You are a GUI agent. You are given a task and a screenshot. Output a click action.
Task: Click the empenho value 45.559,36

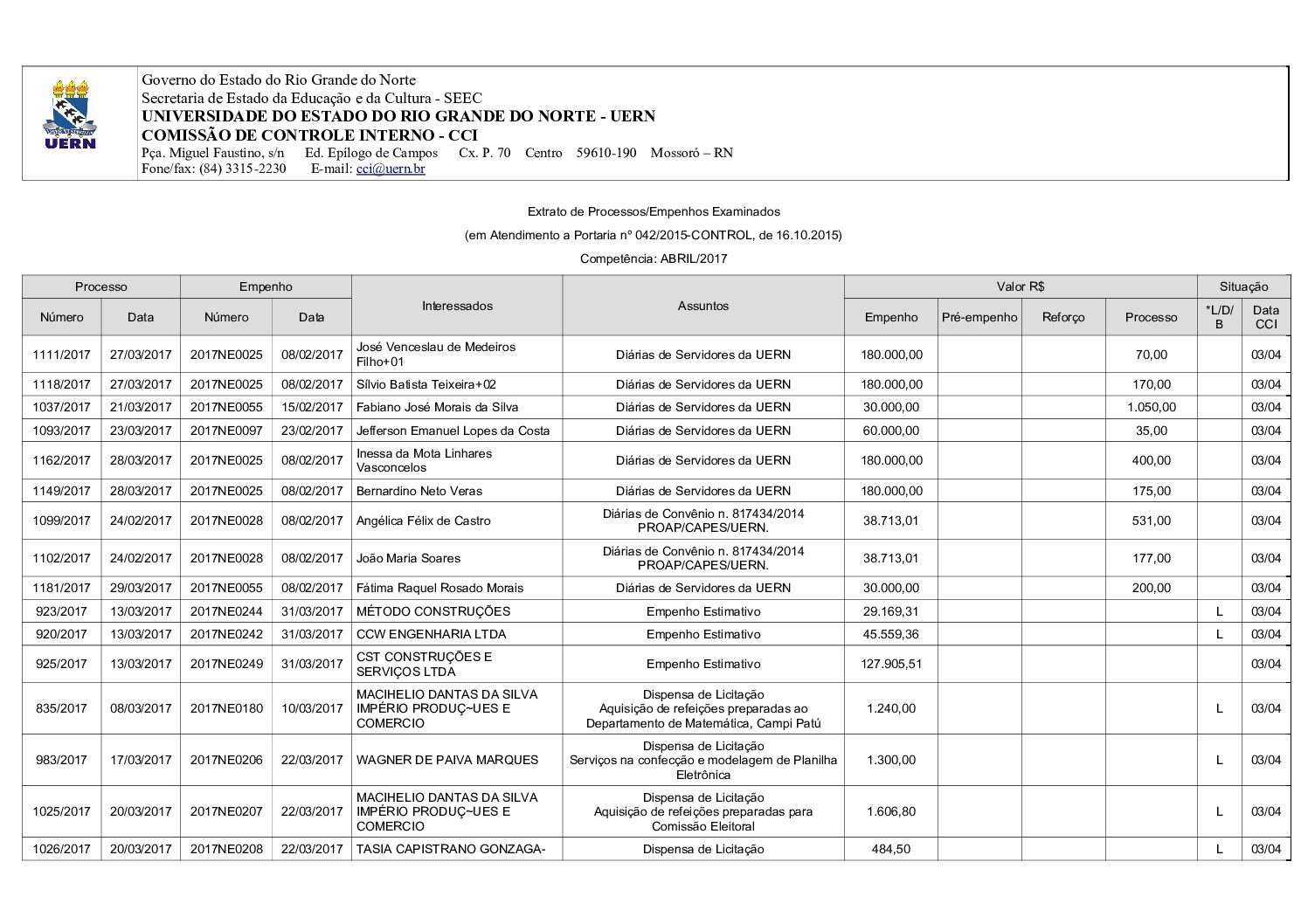tap(891, 634)
